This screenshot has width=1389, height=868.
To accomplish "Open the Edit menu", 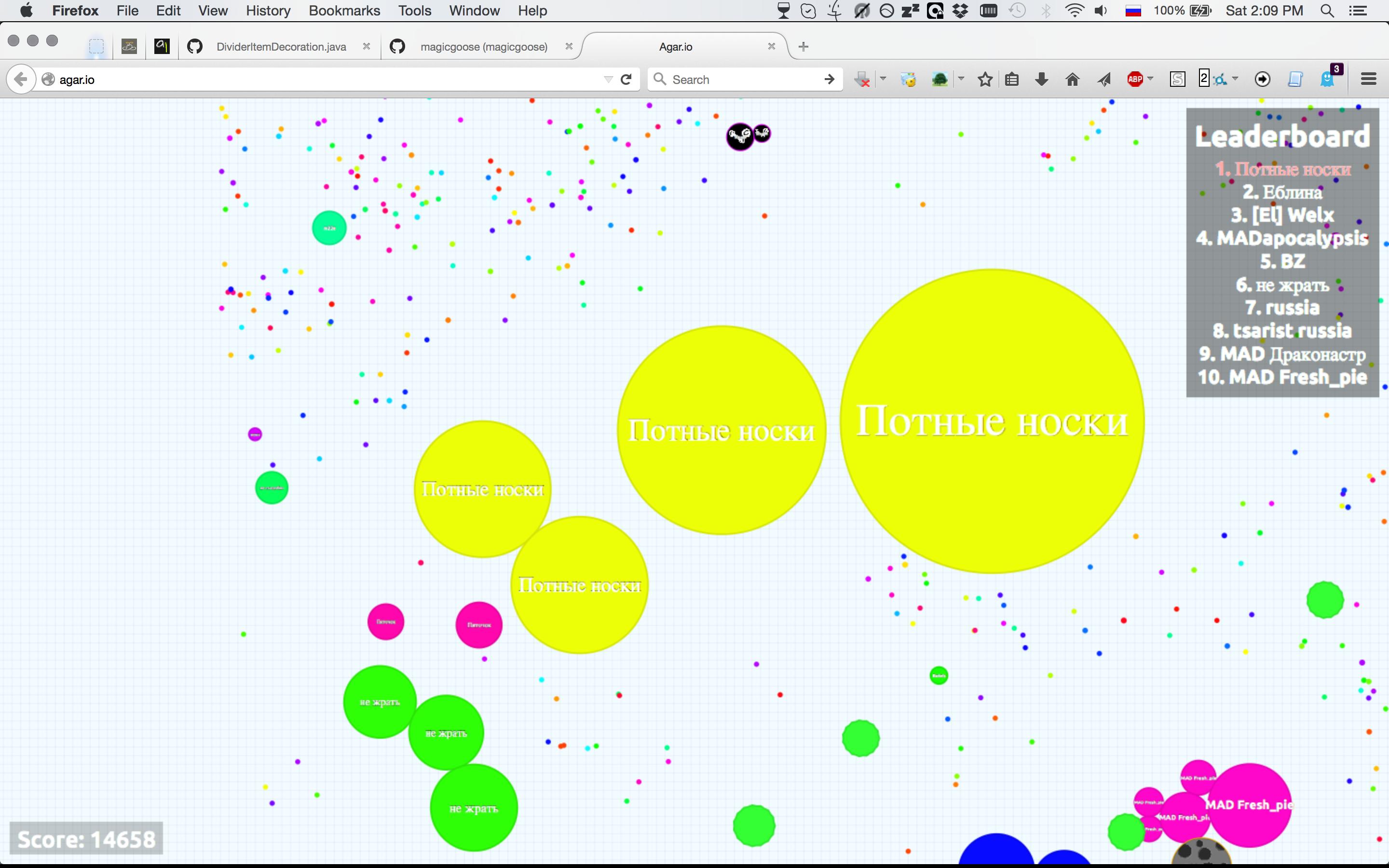I will (168, 10).
